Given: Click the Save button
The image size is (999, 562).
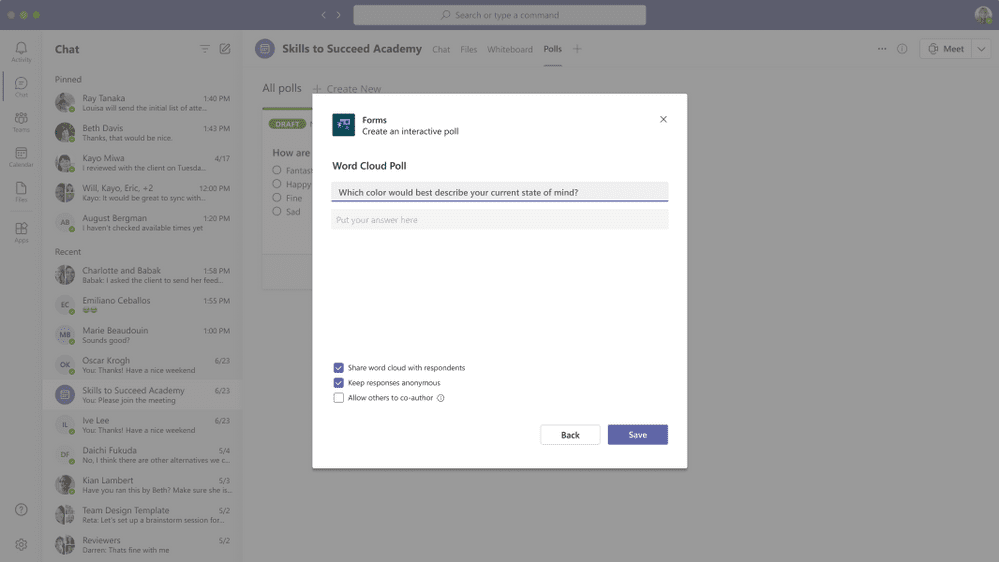Looking at the screenshot, I should click(x=638, y=435).
